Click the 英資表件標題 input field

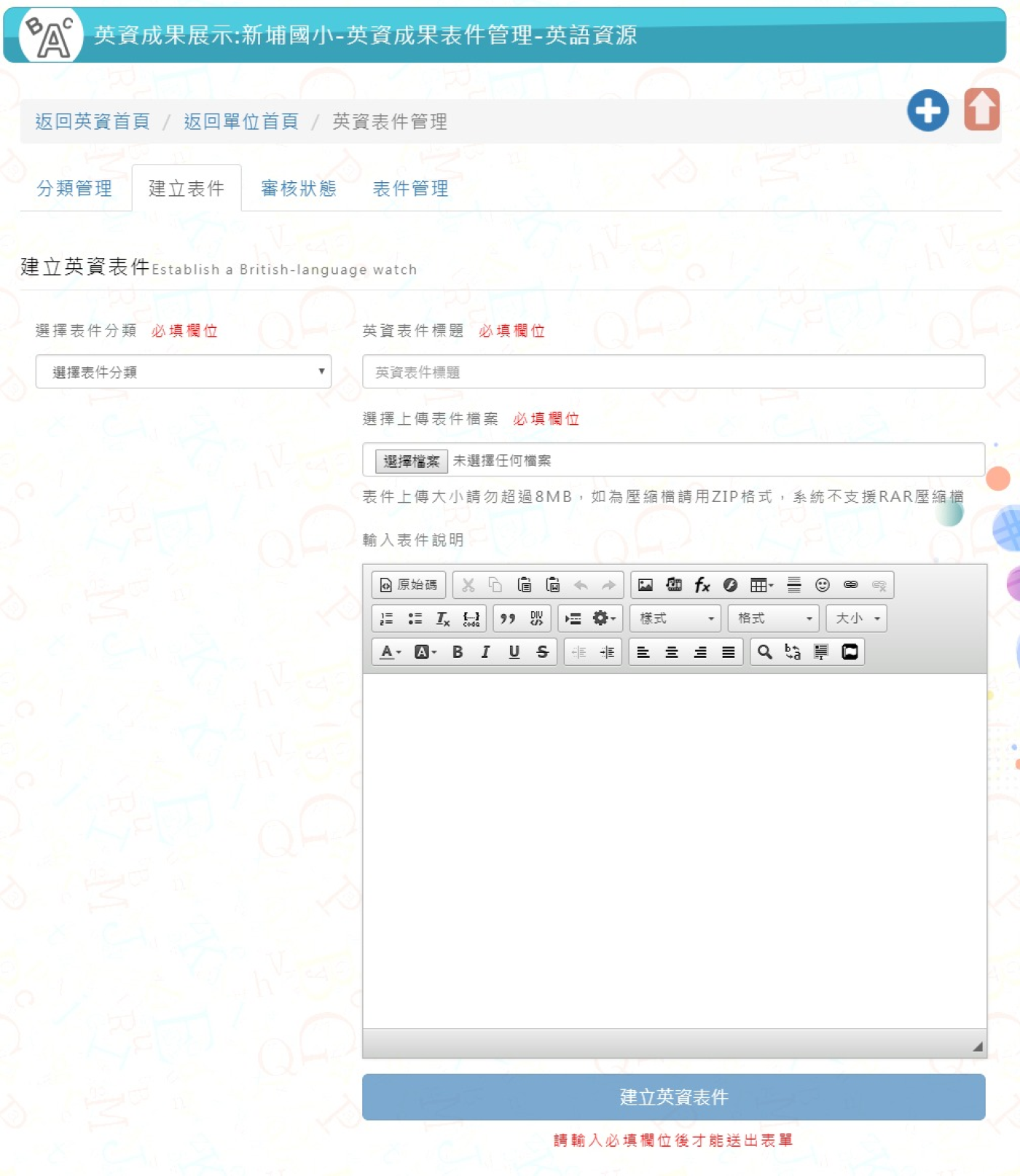click(x=673, y=372)
